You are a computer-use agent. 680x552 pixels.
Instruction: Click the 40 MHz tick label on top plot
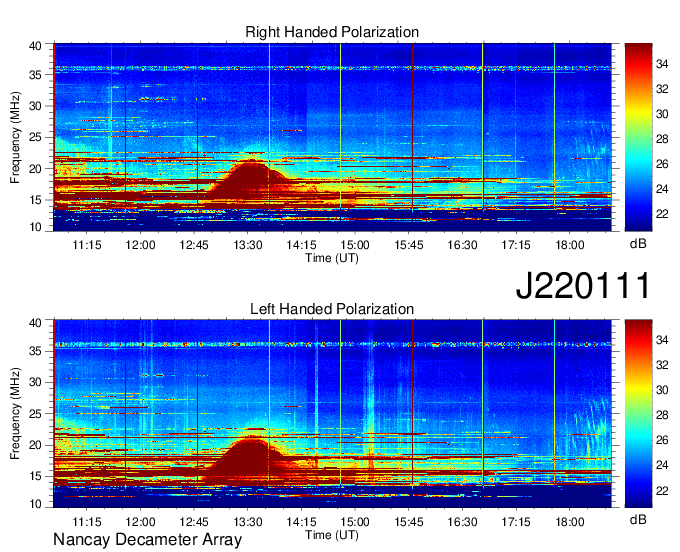tap(35, 46)
